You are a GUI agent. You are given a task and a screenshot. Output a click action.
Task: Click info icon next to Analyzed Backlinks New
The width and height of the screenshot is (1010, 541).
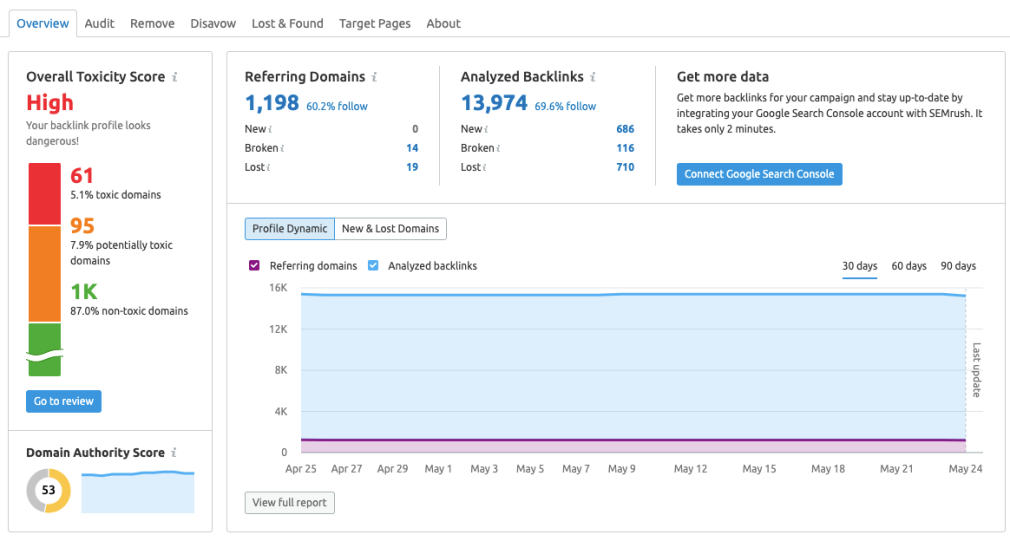point(486,129)
